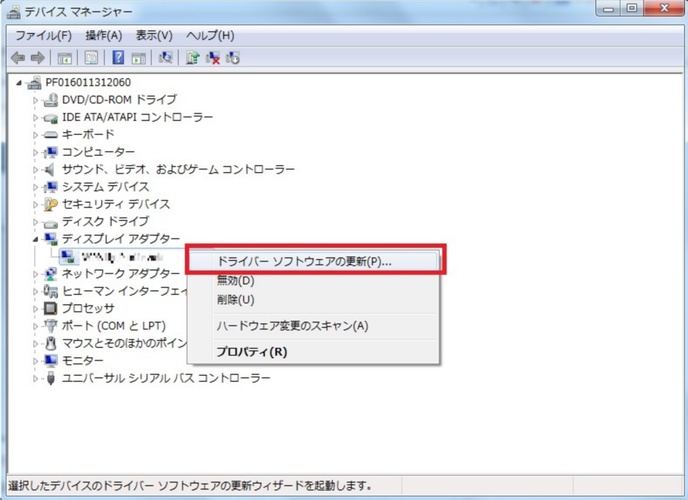Select the ディスプレイ アダプター label
This screenshot has width=688, height=500.
pos(121,239)
